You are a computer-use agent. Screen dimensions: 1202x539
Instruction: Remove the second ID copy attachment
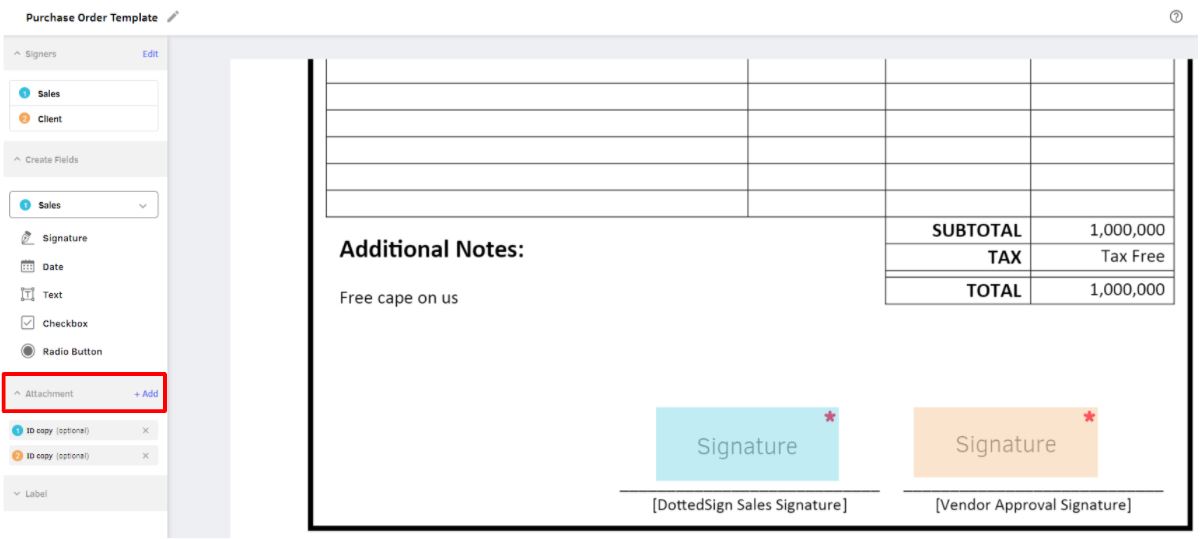click(x=145, y=455)
